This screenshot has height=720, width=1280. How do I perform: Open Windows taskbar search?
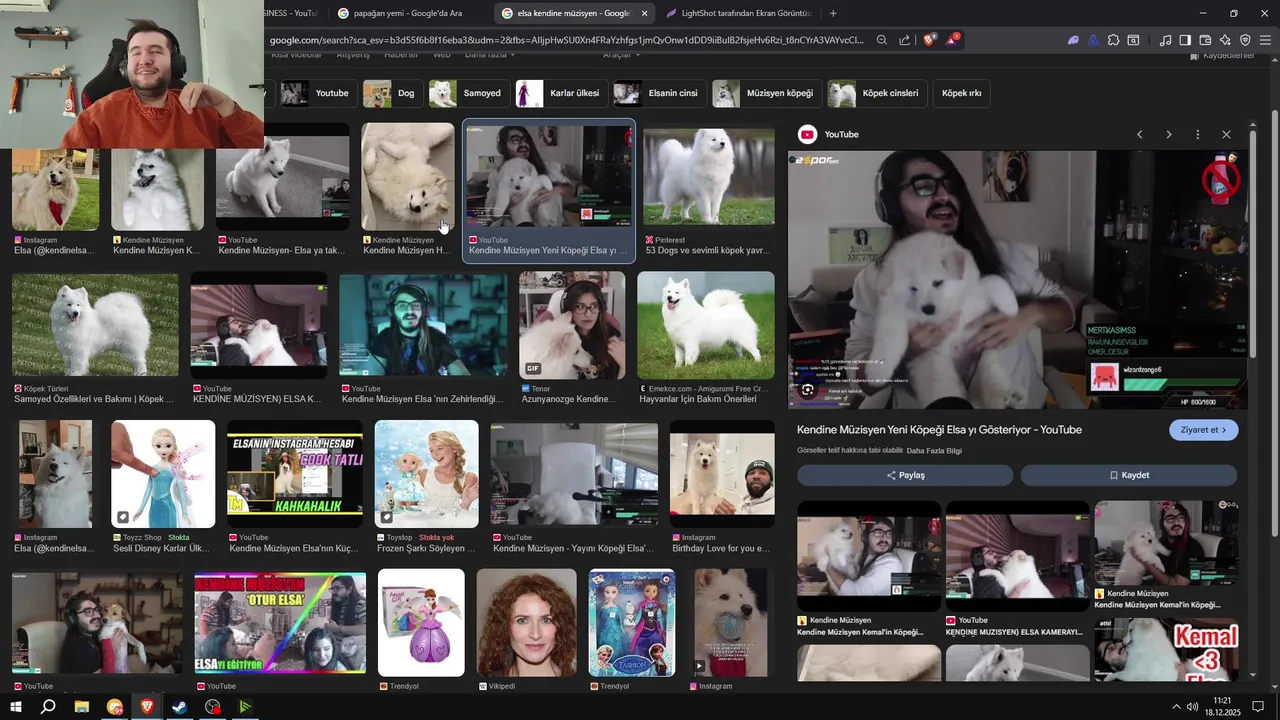(x=48, y=707)
